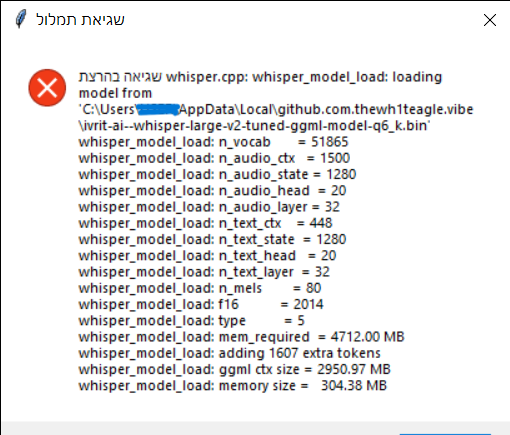Click the memory size = 304.38 MB line
This screenshot has height=435, width=510.
point(233,386)
